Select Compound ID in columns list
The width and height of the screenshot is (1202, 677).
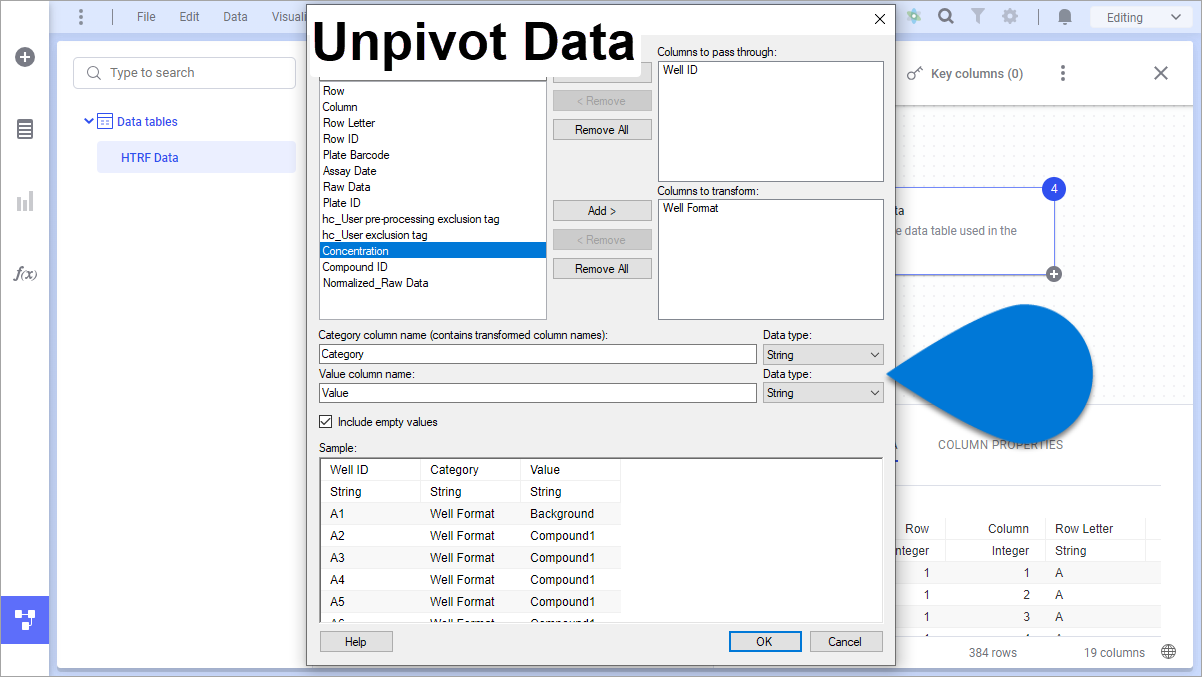tap(433, 267)
